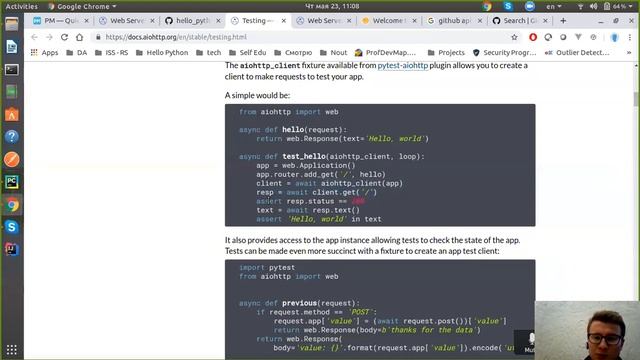Open the Google Chrome app menu
The height and width of the screenshot is (360, 640).
tap(82, 6)
